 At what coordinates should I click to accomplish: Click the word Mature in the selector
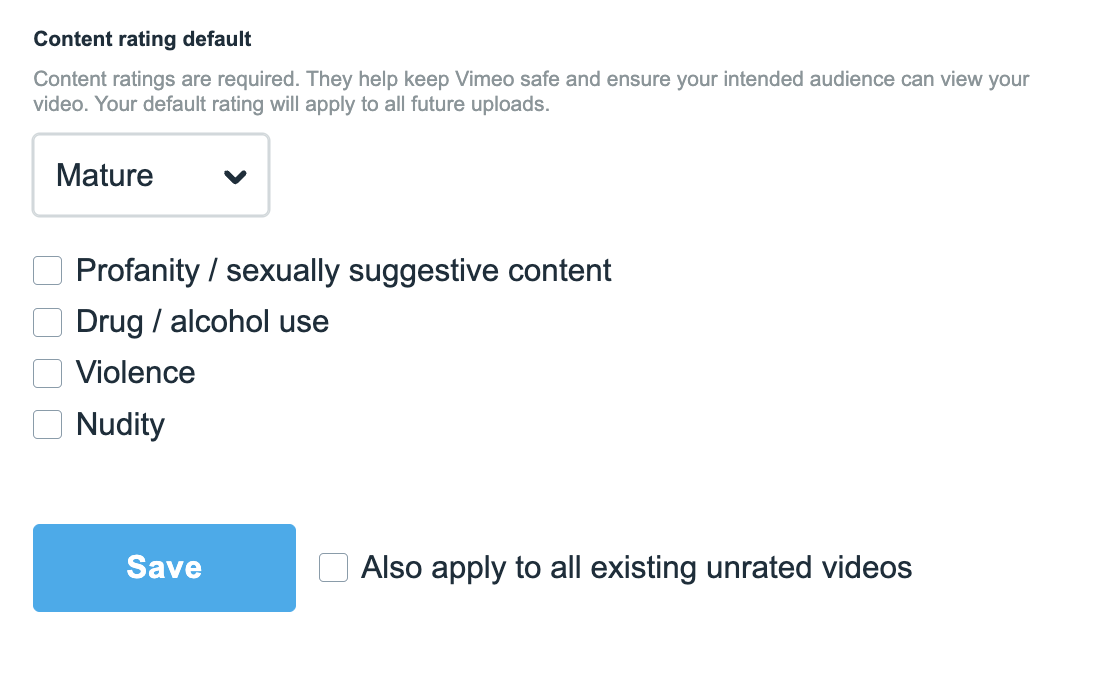(x=105, y=176)
